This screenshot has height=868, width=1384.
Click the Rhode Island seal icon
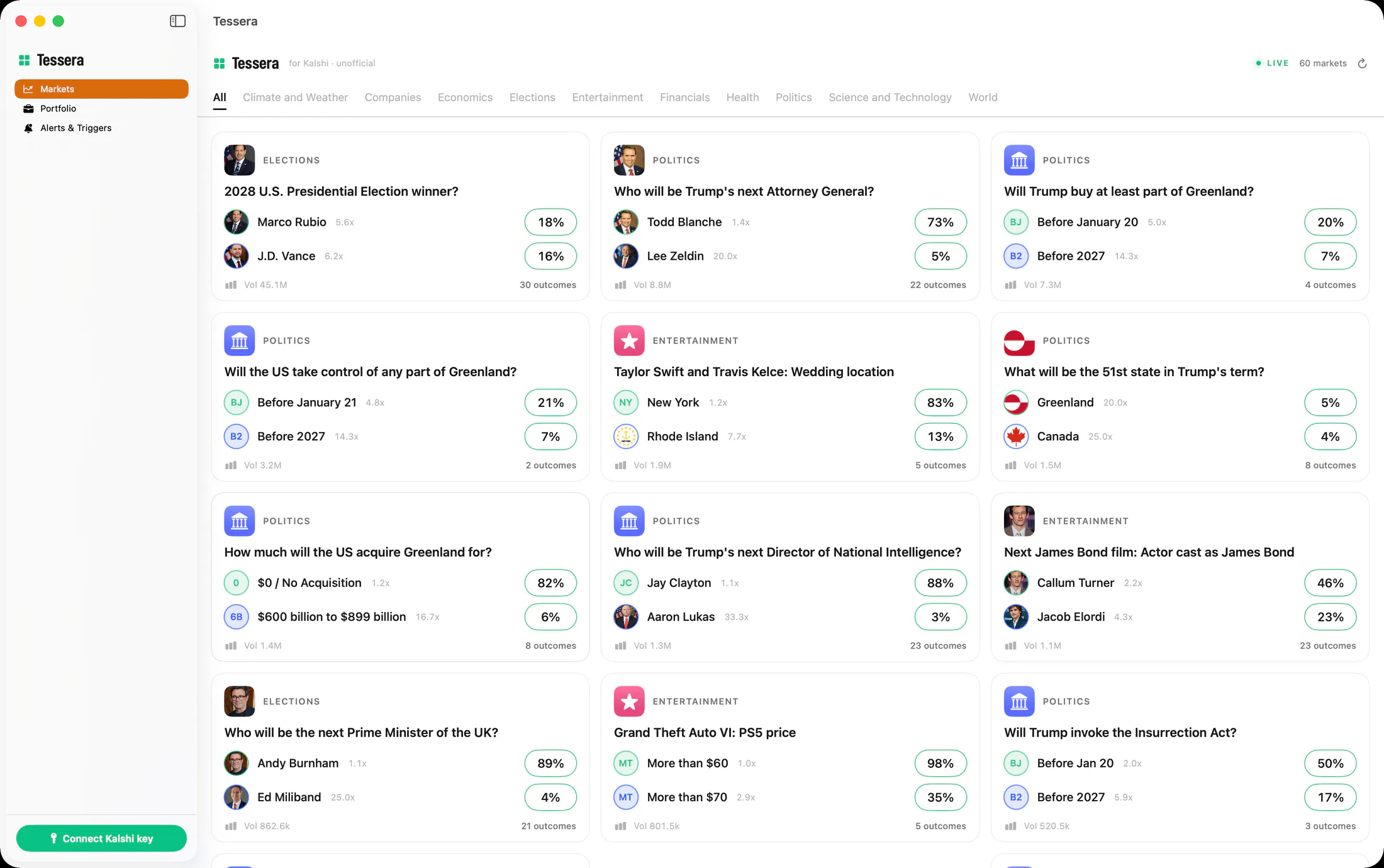pyautogui.click(x=626, y=437)
